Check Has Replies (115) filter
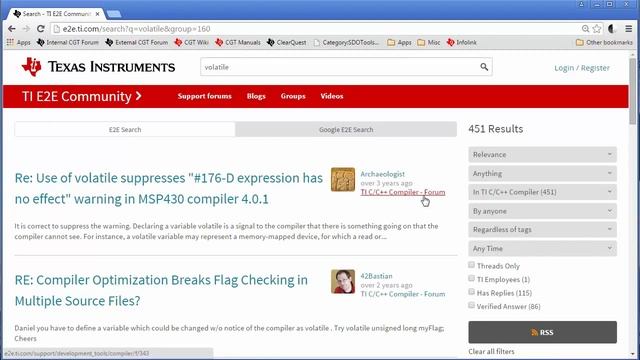640x360 pixels. coord(471,292)
